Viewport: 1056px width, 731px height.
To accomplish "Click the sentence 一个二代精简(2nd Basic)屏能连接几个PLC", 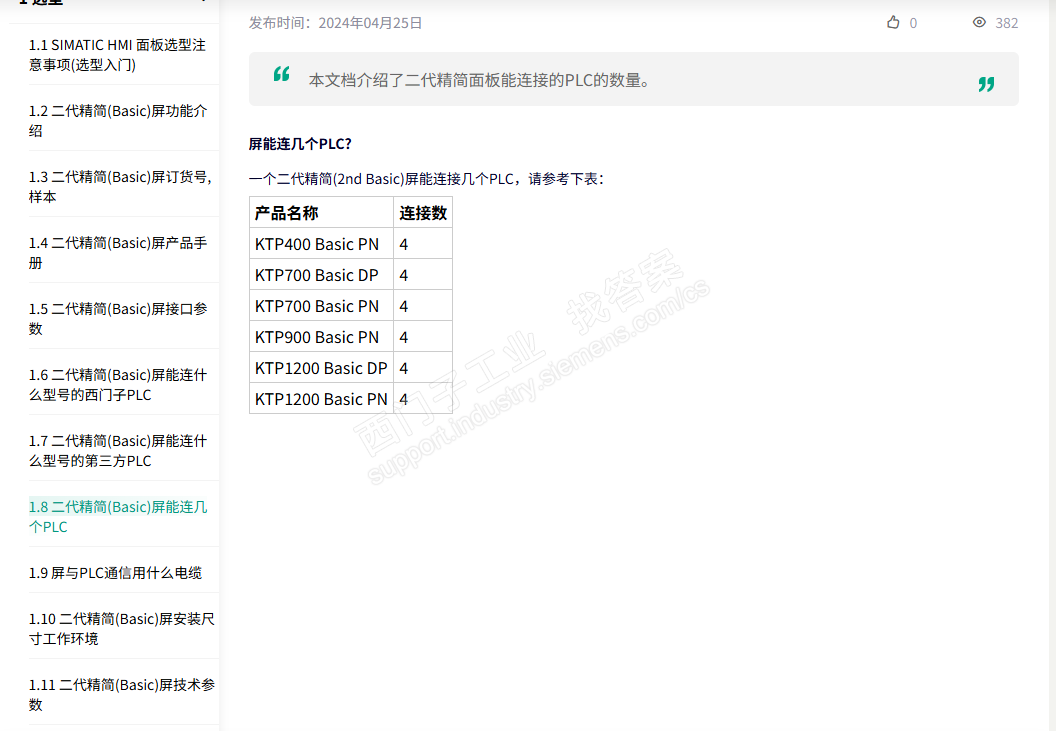I will (426, 179).
